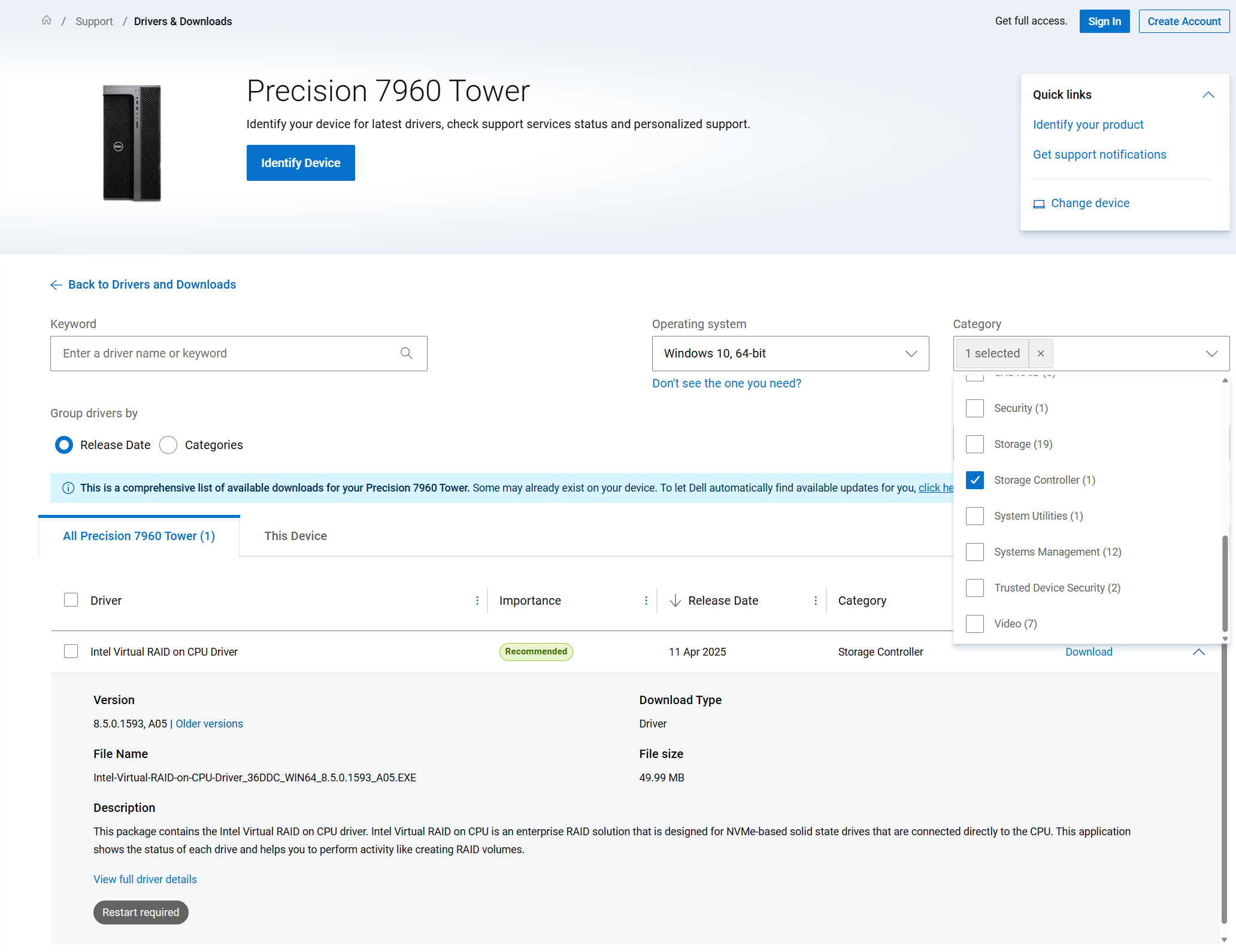1236x952 pixels.
Task: Click the category list scroll up arrow
Action: pyautogui.click(x=1225, y=380)
